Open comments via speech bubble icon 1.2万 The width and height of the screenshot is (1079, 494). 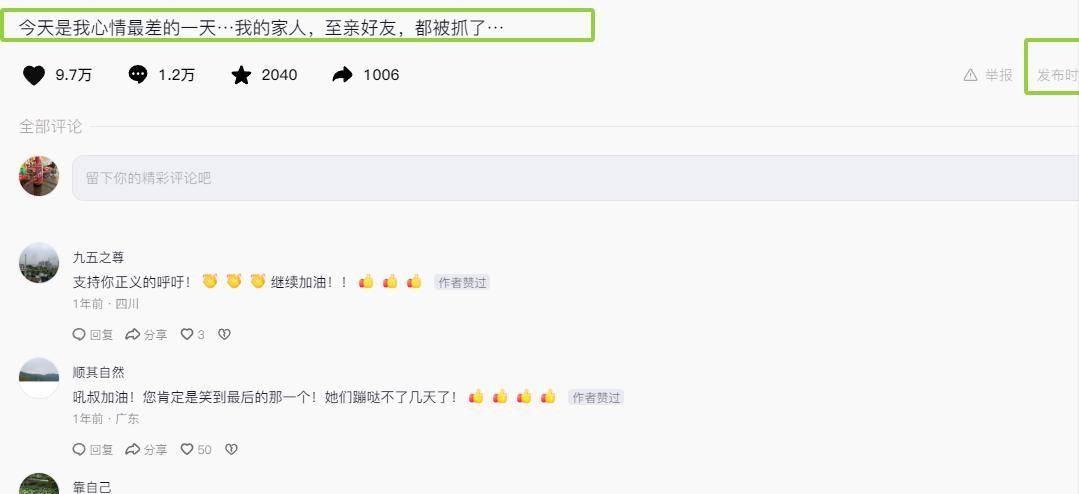138,75
